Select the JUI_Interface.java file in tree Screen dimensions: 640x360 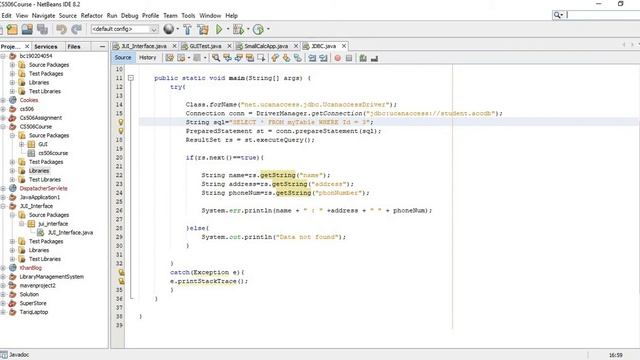(70, 233)
